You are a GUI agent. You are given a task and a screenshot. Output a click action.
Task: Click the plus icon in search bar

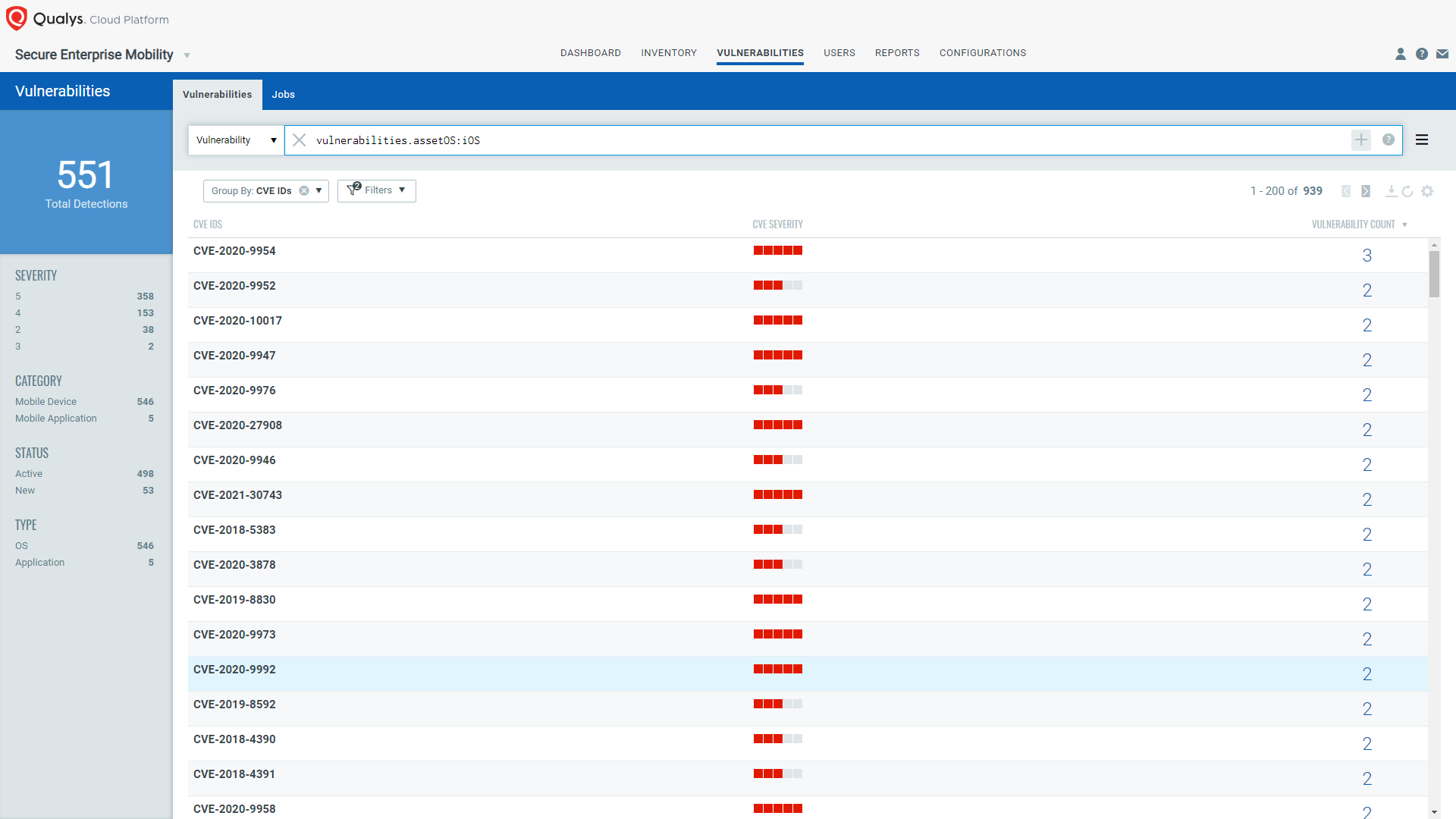tap(1361, 140)
